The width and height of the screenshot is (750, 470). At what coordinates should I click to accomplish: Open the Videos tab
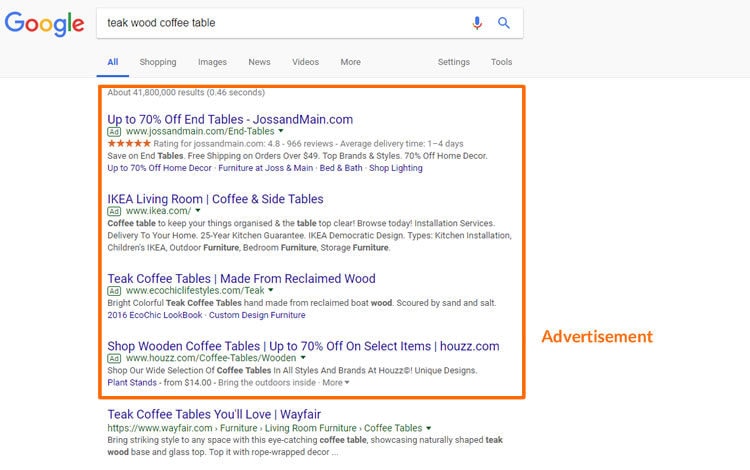306,62
